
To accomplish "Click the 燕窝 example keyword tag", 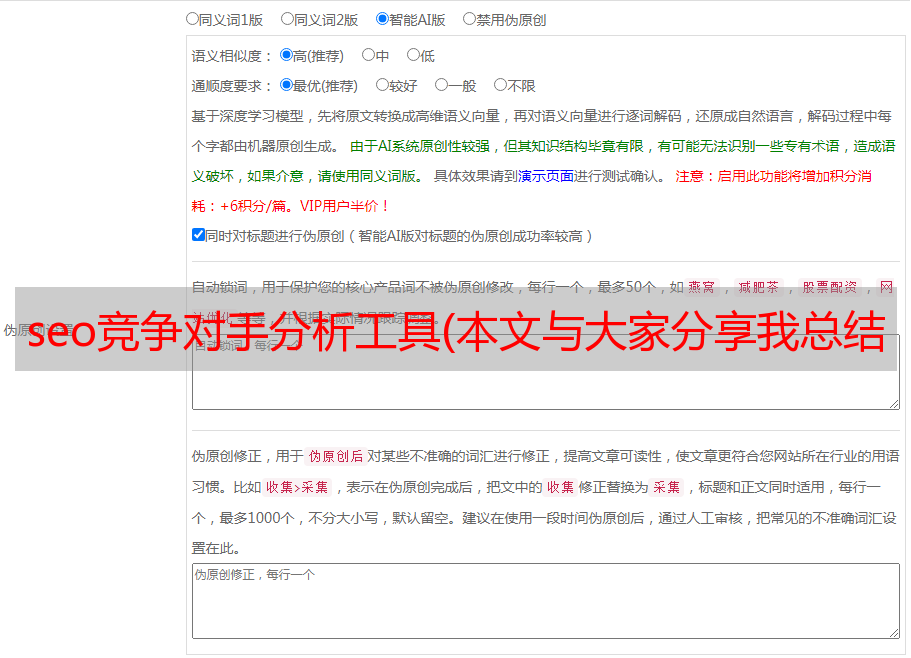I will point(702,287).
